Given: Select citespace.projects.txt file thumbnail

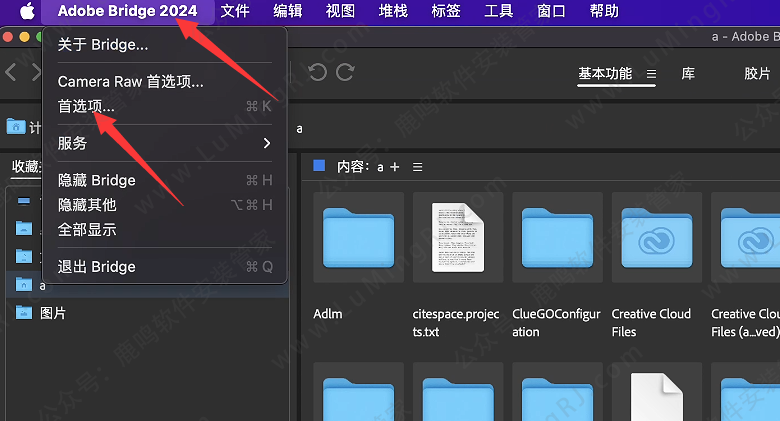Looking at the screenshot, I should tap(458, 238).
